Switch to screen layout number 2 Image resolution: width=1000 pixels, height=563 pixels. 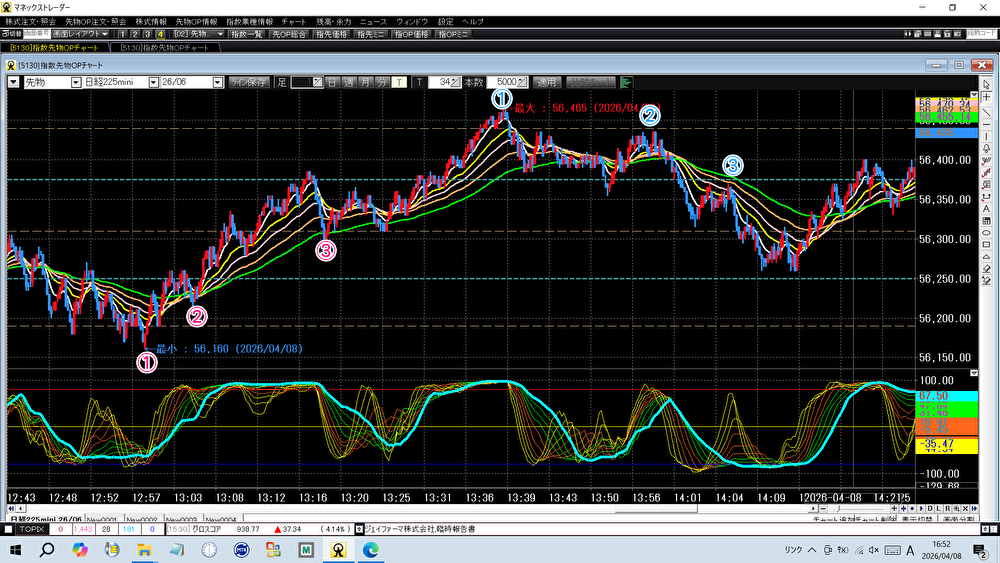134,34
